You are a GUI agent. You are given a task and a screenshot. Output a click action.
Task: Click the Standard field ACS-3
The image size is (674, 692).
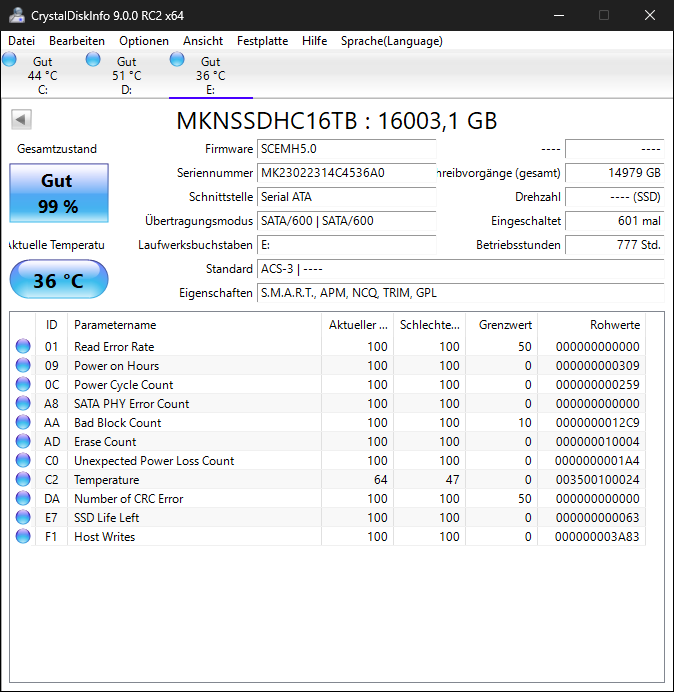pyautogui.click(x=461, y=269)
